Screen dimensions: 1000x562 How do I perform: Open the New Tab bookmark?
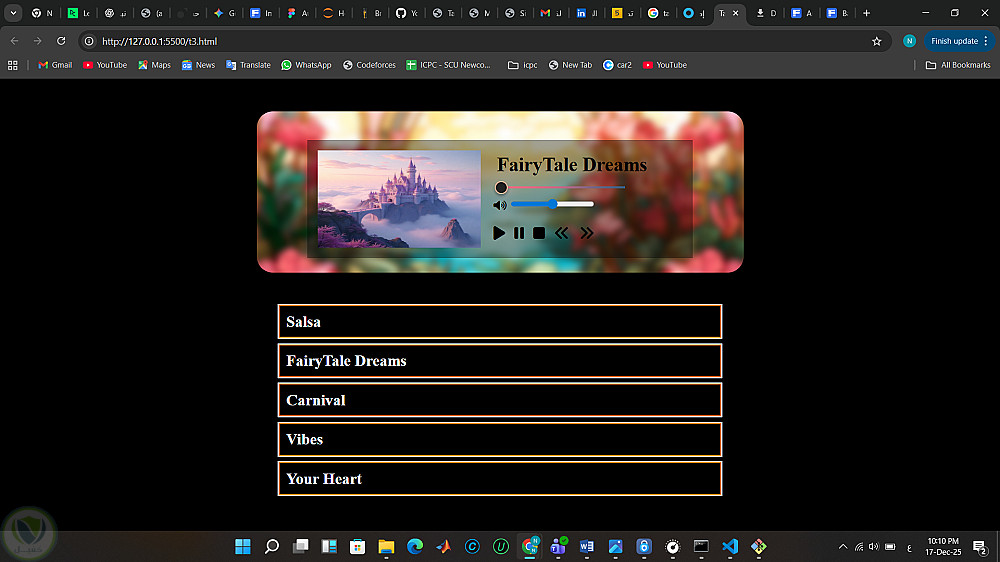[570, 65]
